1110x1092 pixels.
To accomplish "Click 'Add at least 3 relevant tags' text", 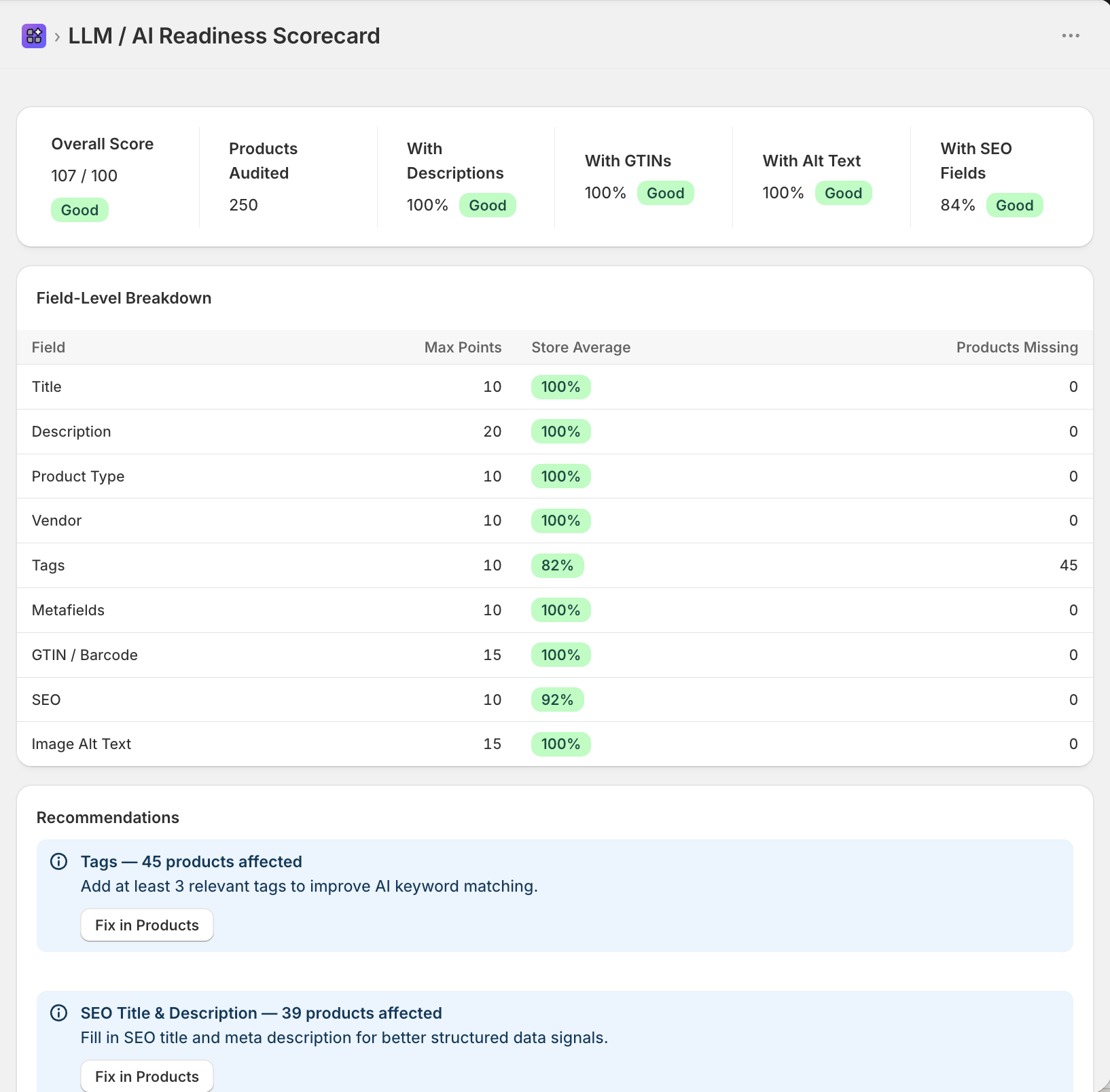I will (x=309, y=886).
